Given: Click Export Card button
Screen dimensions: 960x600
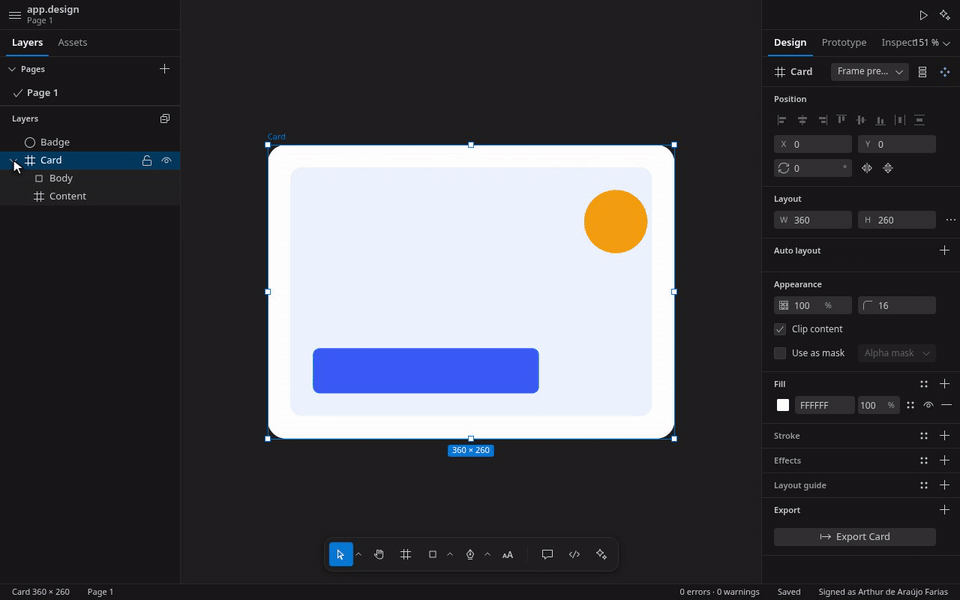Looking at the screenshot, I should click(x=855, y=537).
